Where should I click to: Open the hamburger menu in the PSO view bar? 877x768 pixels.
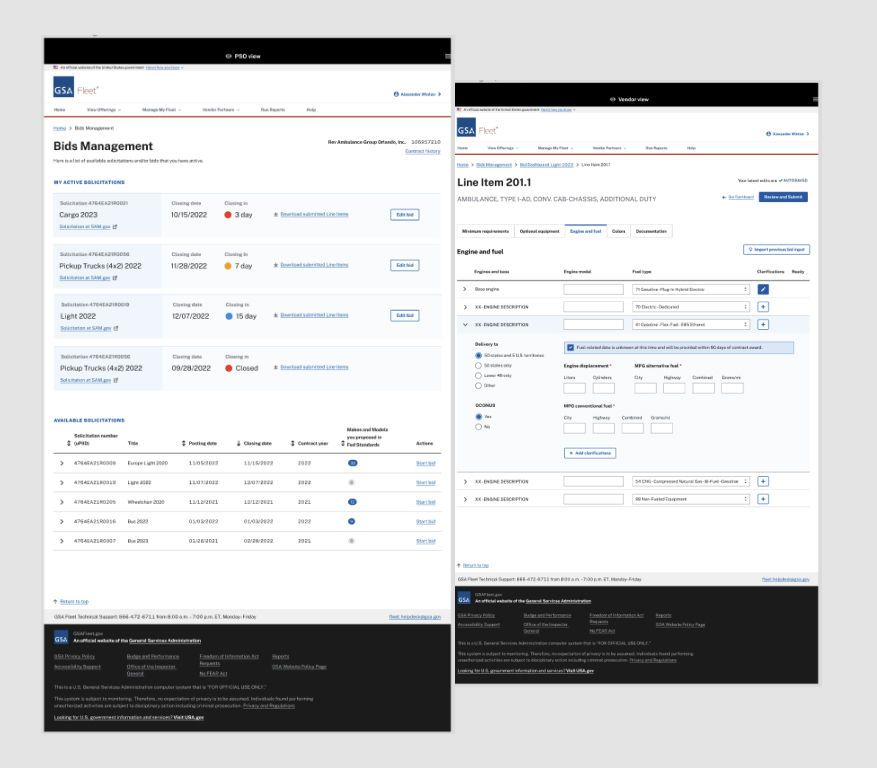point(447,55)
